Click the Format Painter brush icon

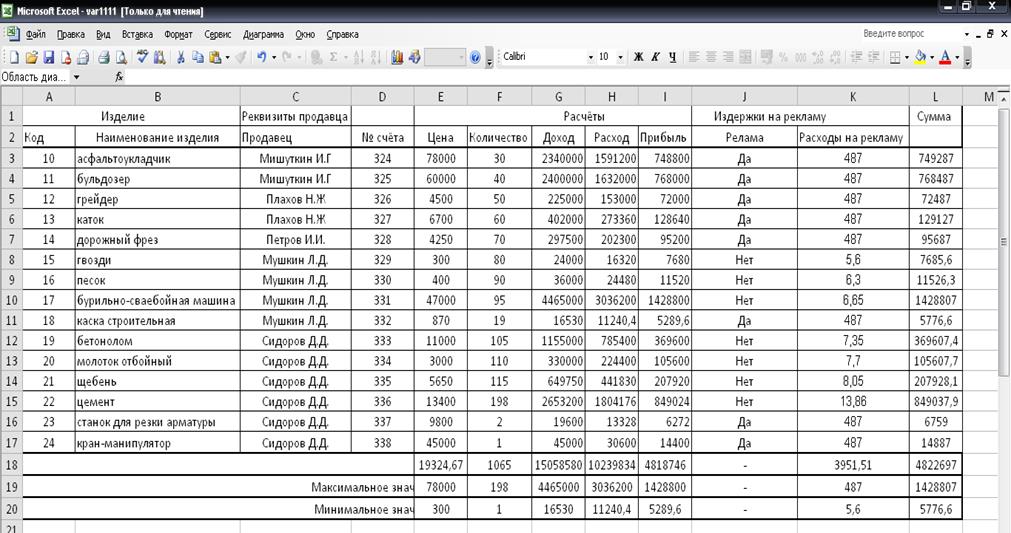240,57
